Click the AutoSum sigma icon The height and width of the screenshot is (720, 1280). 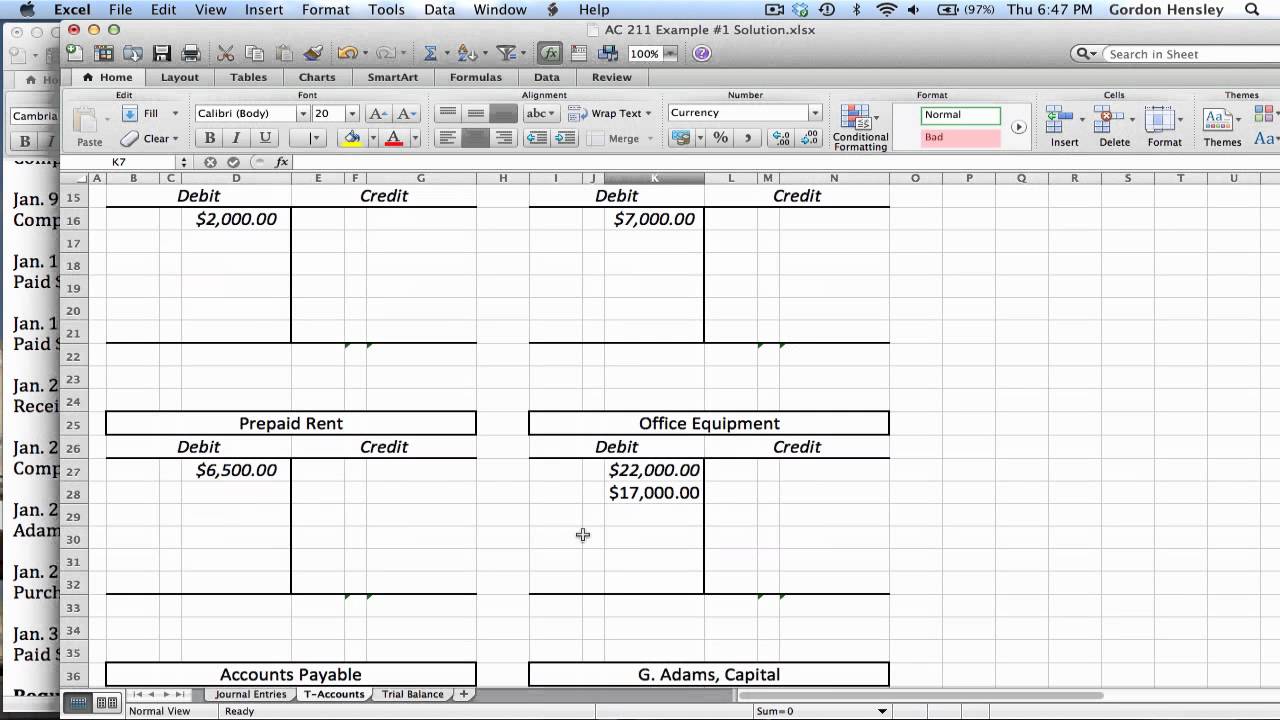pyautogui.click(x=430, y=53)
